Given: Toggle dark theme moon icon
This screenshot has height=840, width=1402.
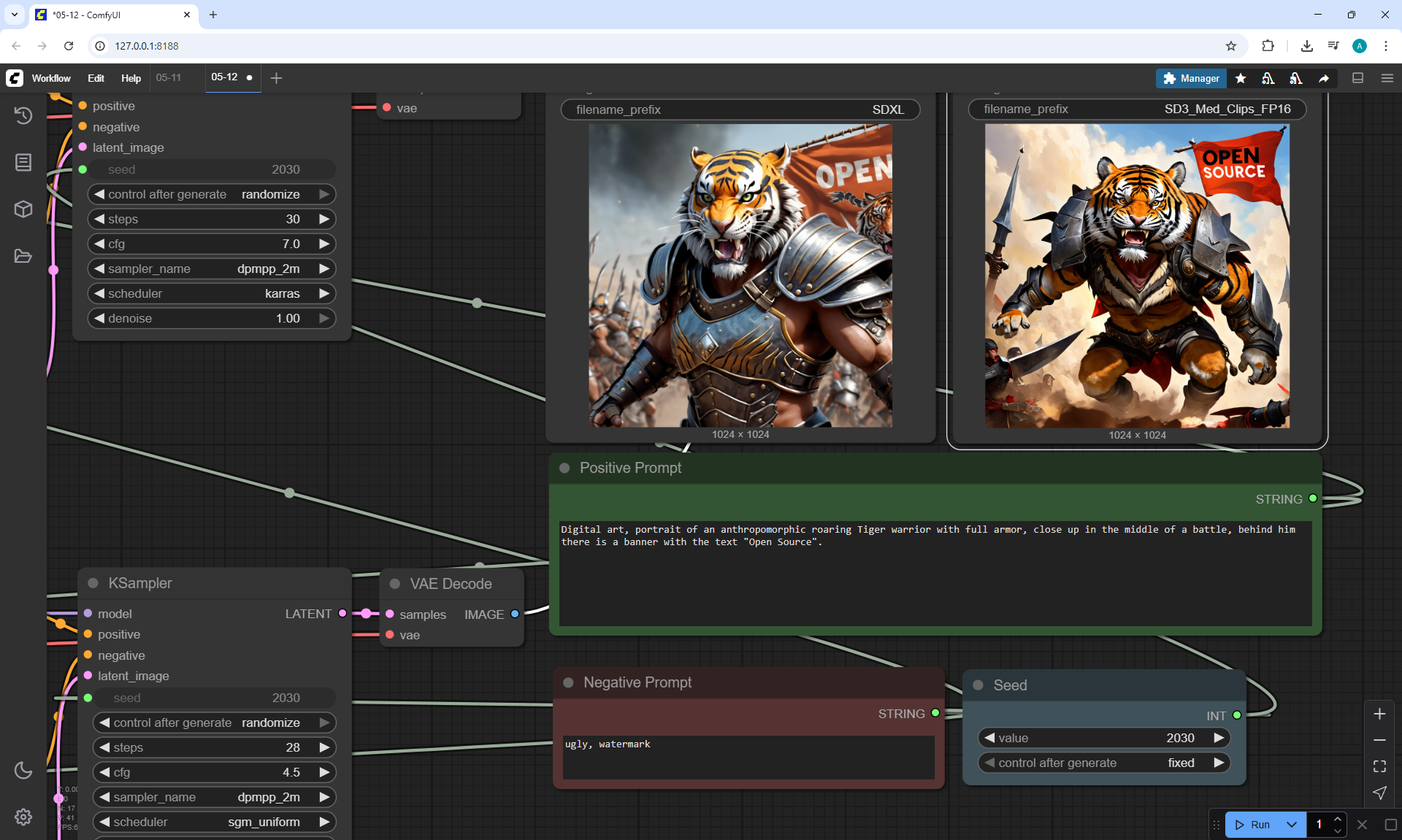Looking at the screenshot, I should click(23, 770).
